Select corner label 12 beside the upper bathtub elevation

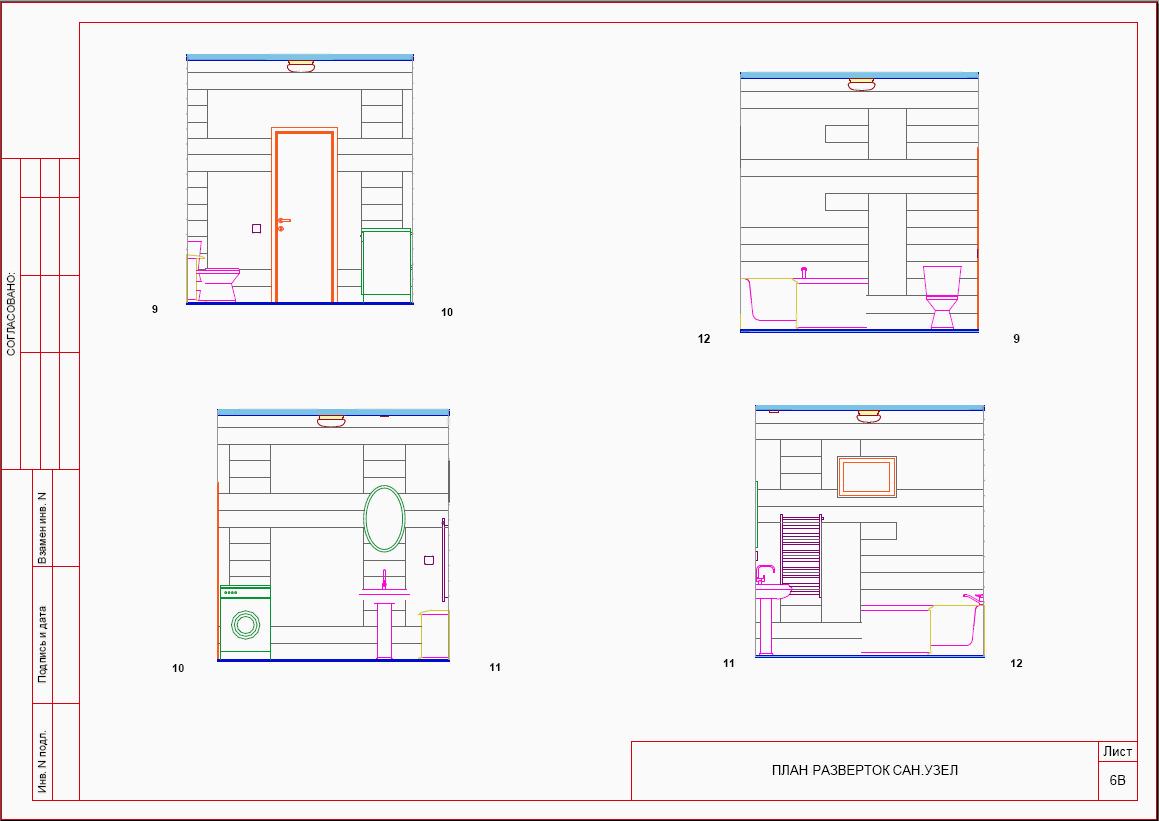704,339
